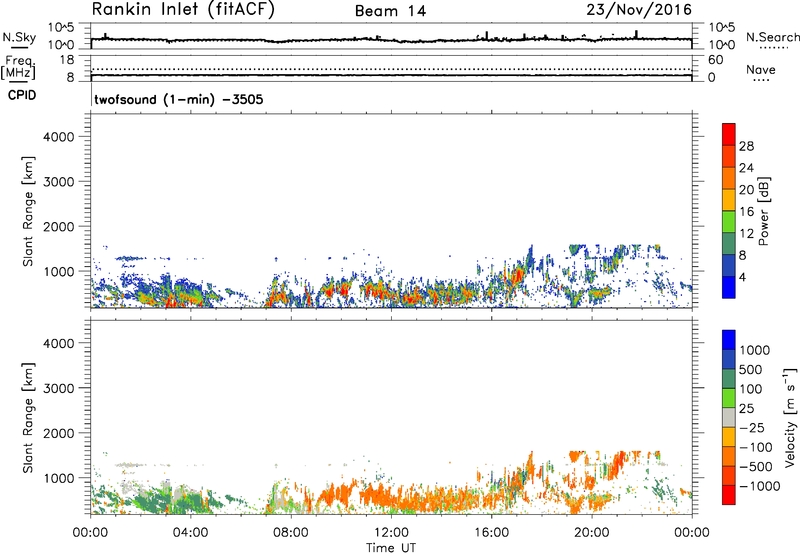Click the '20:00' time tick label
The image size is (800, 554).
click(592, 533)
